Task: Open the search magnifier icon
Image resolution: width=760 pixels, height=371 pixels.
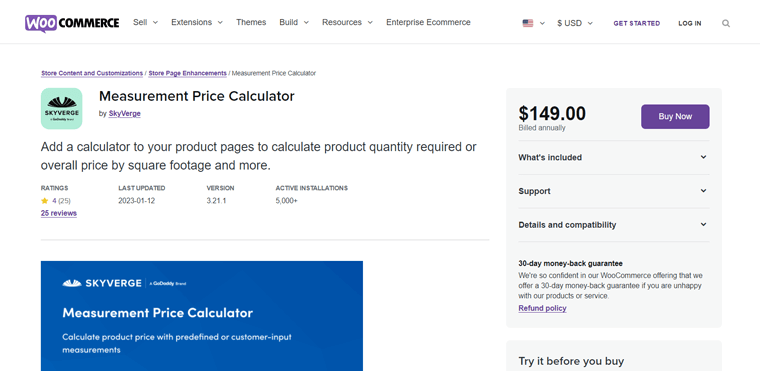Action: [726, 23]
